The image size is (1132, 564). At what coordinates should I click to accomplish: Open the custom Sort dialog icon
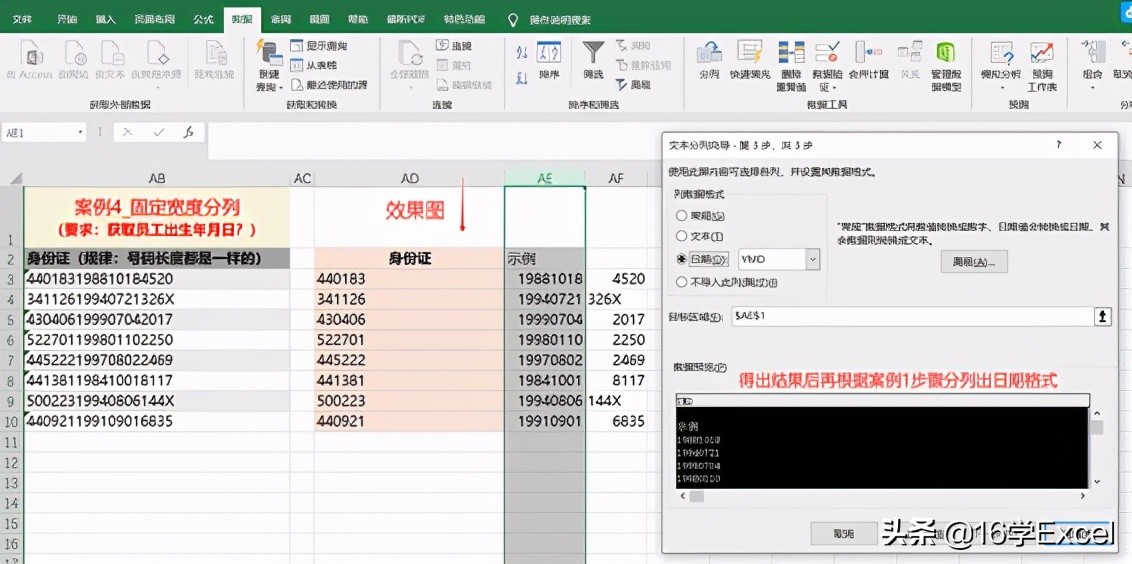pyautogui.click(x=549, y=53)
